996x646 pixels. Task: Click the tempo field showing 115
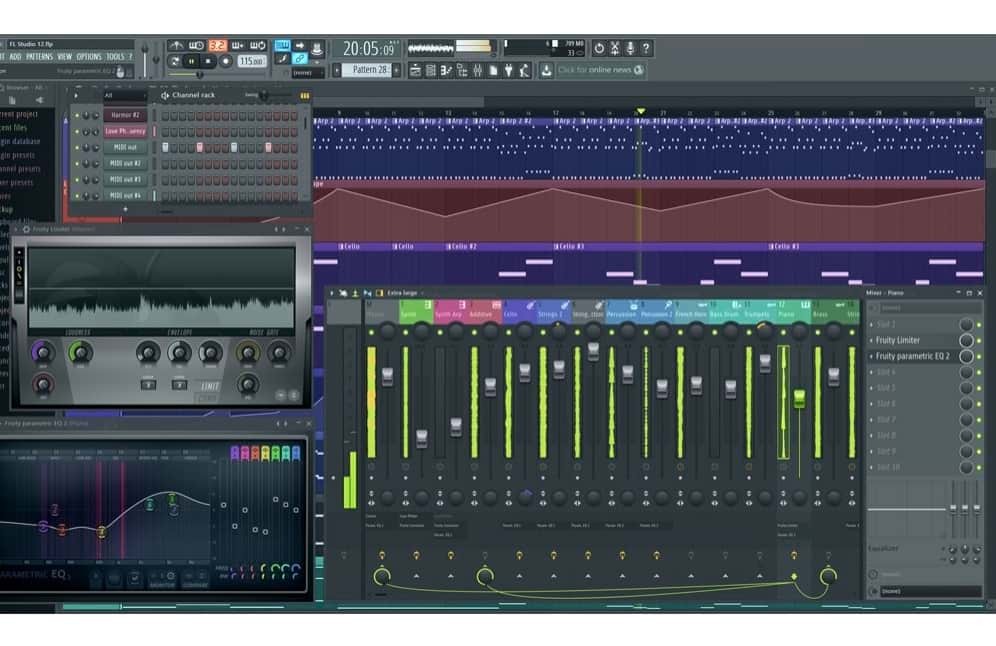coord(250,62)
